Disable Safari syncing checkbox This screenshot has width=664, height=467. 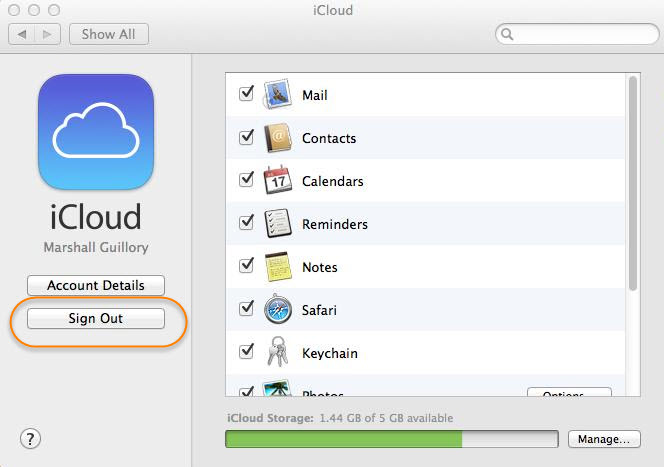(x=246, y=308)
